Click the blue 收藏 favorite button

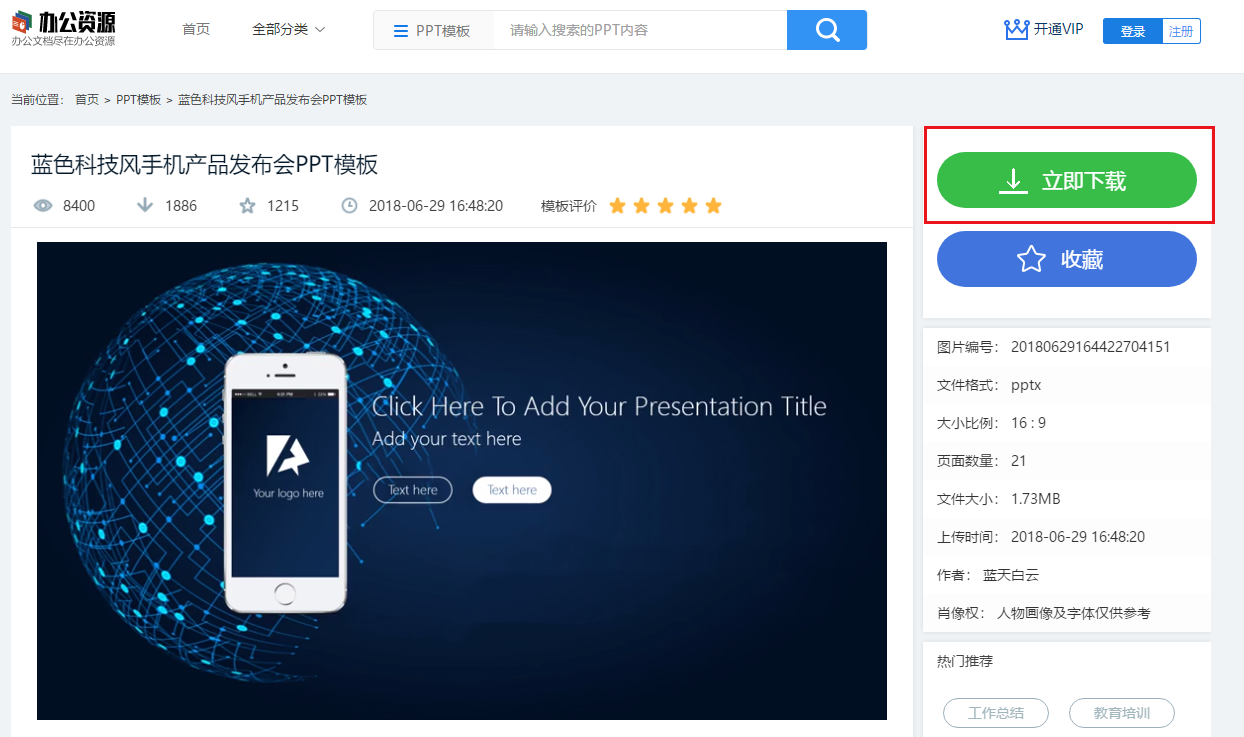tap(1067, 259)
